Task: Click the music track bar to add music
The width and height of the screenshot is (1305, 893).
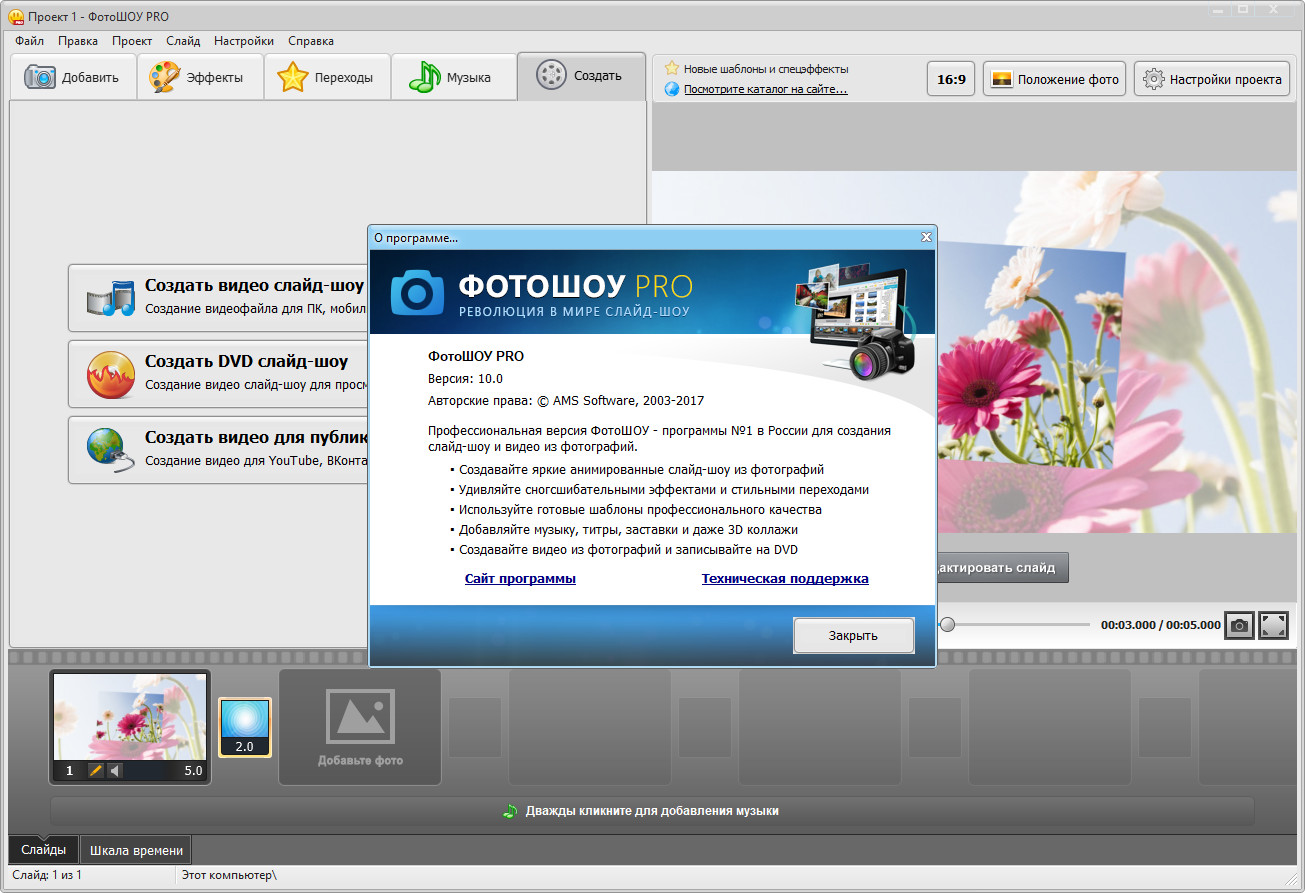Action: tap(652, 811)
